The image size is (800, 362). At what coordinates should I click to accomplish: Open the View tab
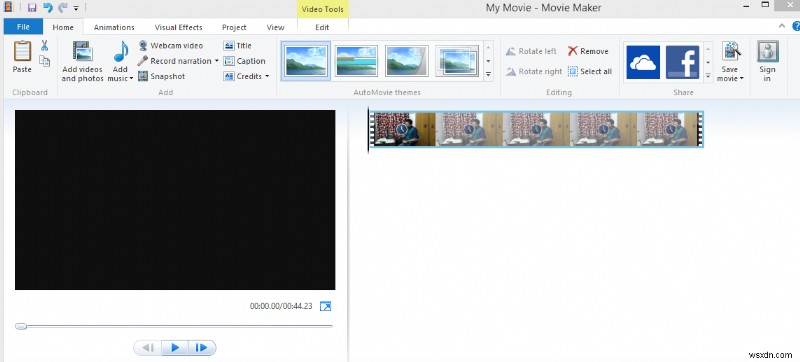pyautogui.click(x=276, y=27)
